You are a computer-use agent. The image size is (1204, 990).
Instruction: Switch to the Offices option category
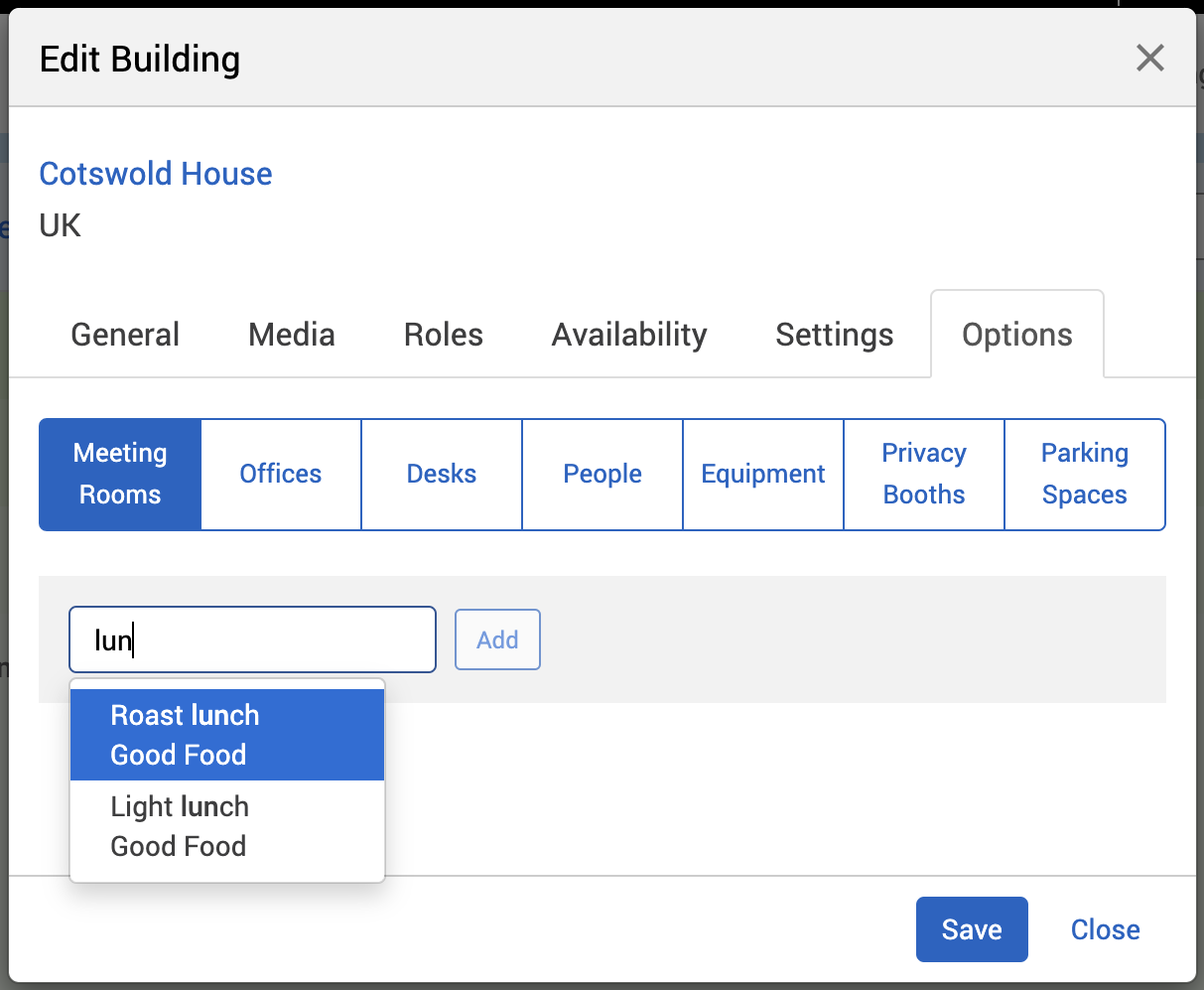[281, 474]
